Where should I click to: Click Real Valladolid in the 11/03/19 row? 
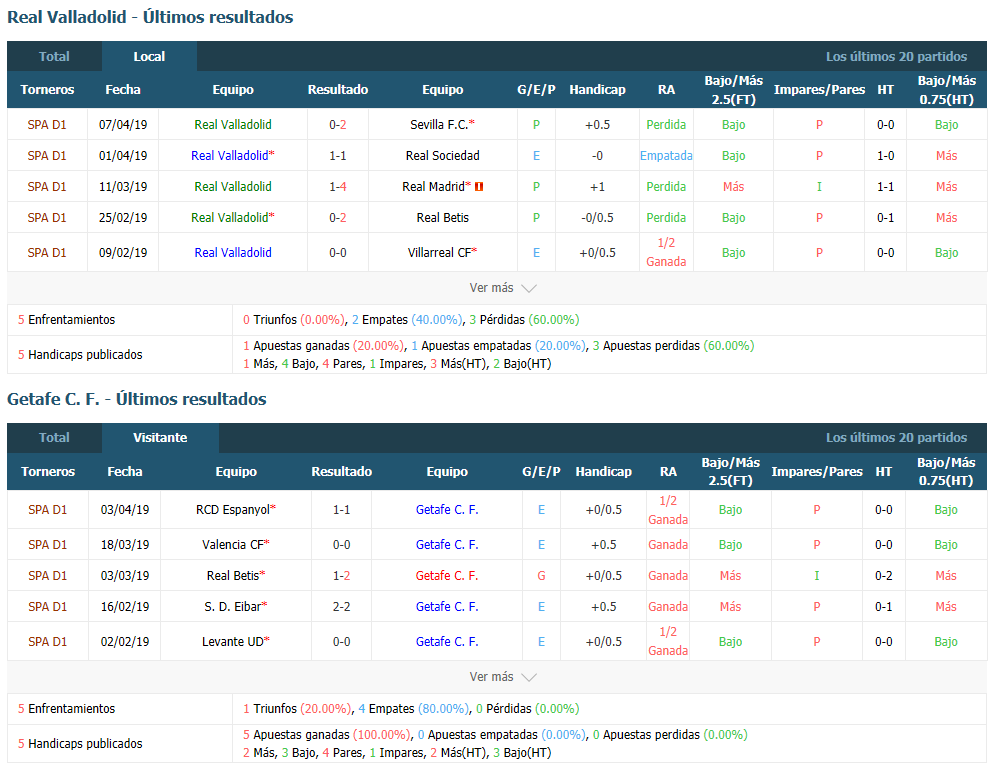point(233,186)
